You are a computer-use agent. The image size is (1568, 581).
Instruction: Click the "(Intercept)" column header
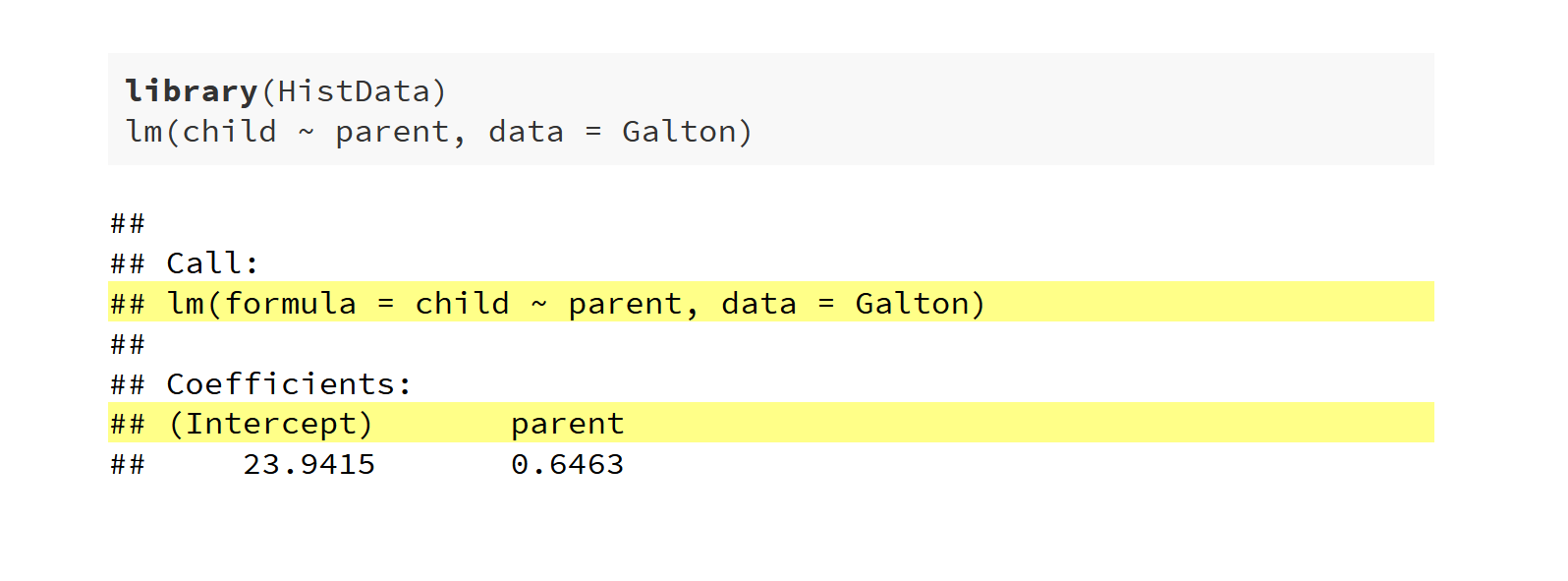[270, 425]
